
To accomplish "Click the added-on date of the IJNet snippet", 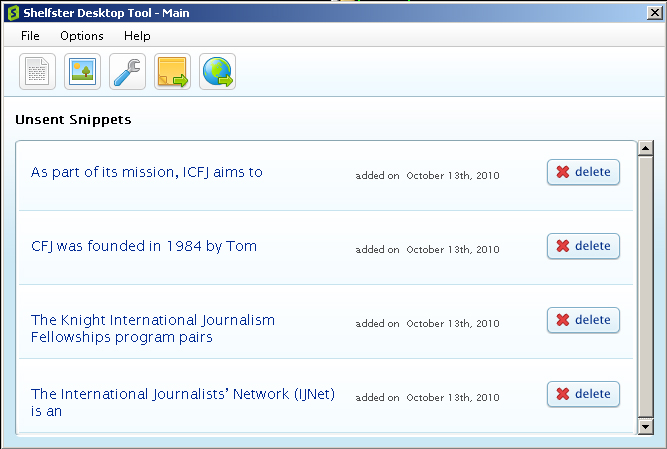I will coord(428,398).
